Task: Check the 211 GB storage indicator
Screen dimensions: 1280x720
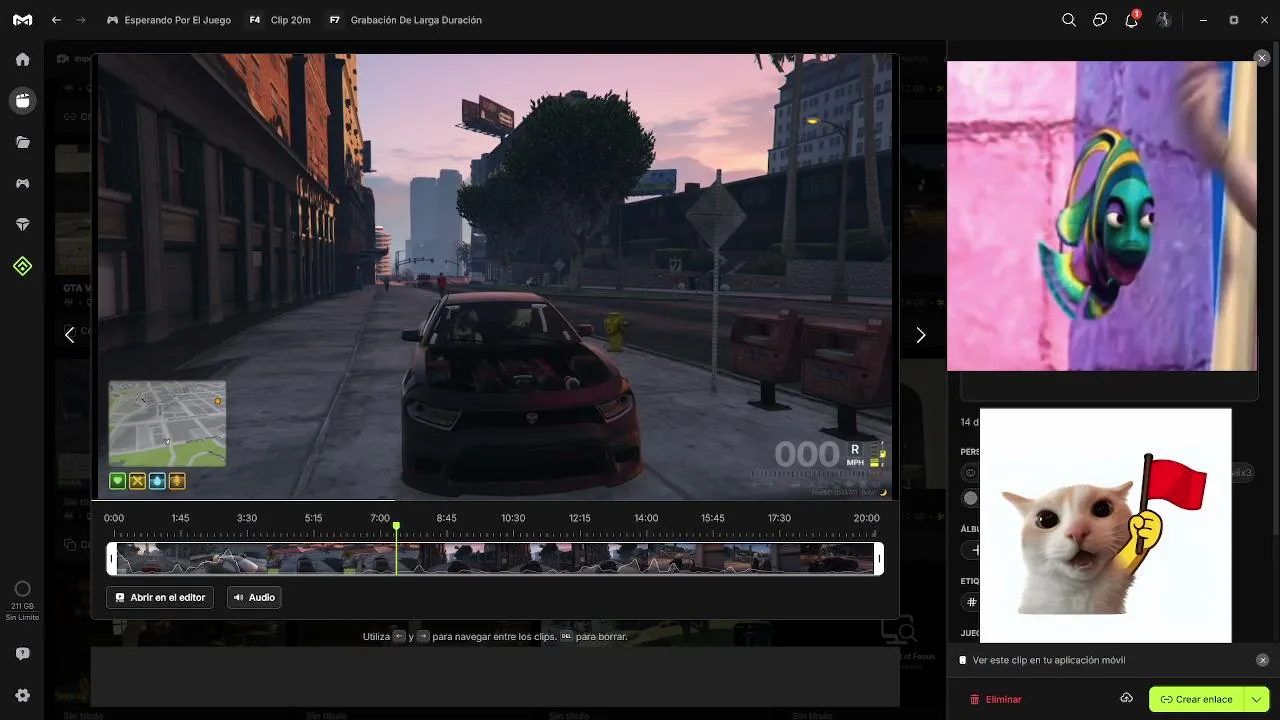Action: tap(22, 601)
